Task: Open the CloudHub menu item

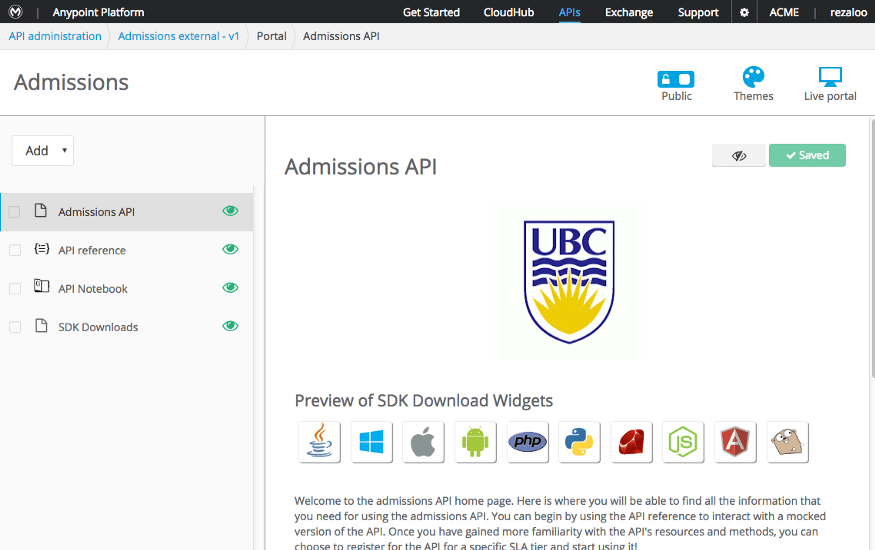Action: pos(508,12)
